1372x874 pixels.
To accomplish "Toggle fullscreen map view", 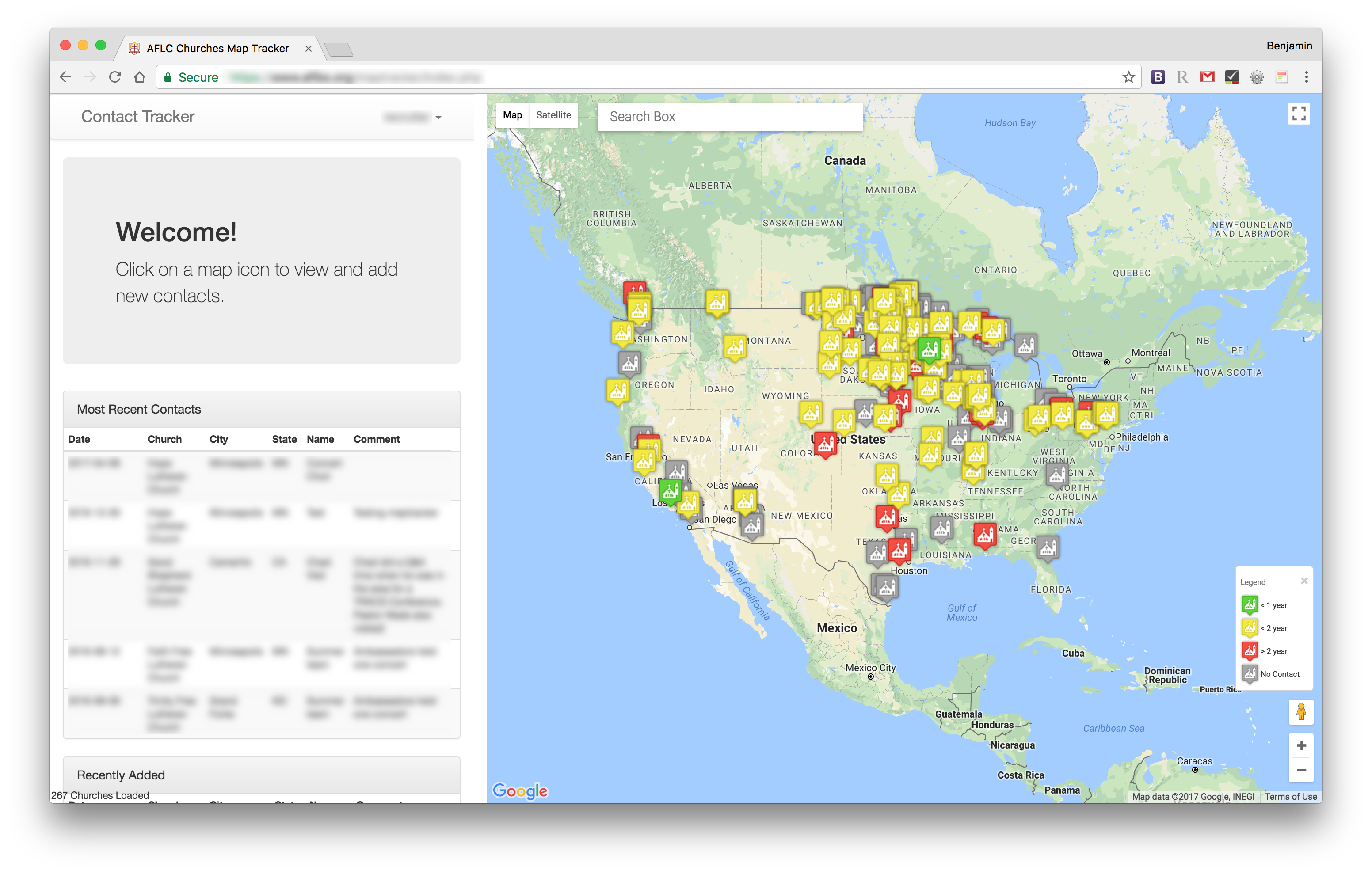I will 1299,114.
